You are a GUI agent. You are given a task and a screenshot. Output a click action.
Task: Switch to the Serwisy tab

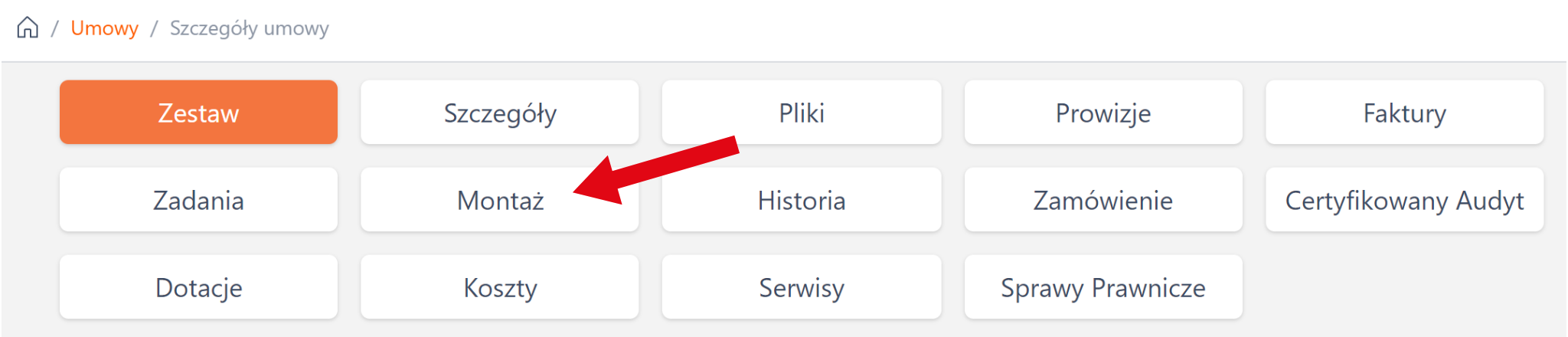[801, 287]
